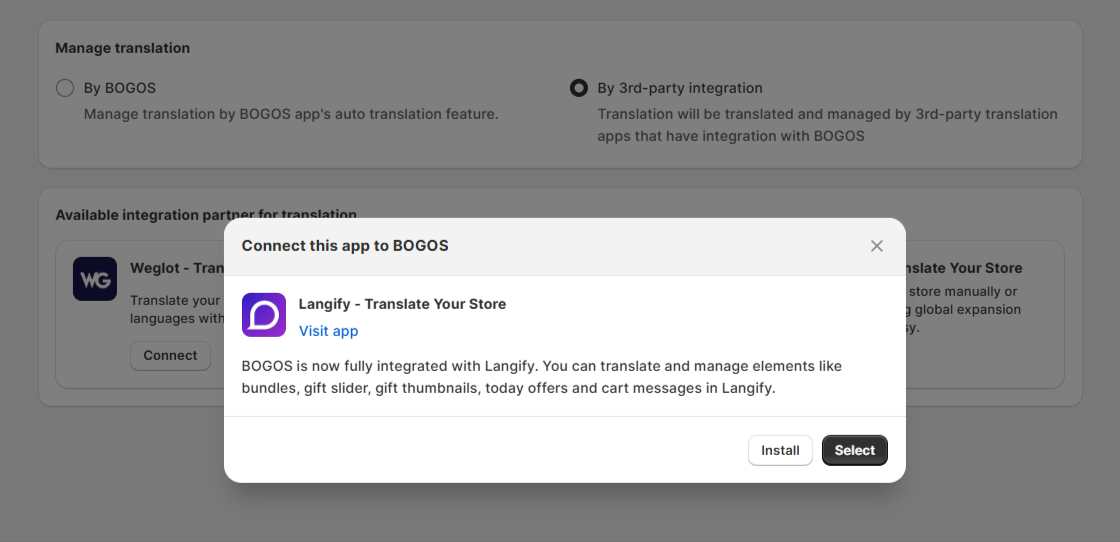Click the By BOGOS label text
The height and width of the screenshot is (542, 1120).
point(120,88)
